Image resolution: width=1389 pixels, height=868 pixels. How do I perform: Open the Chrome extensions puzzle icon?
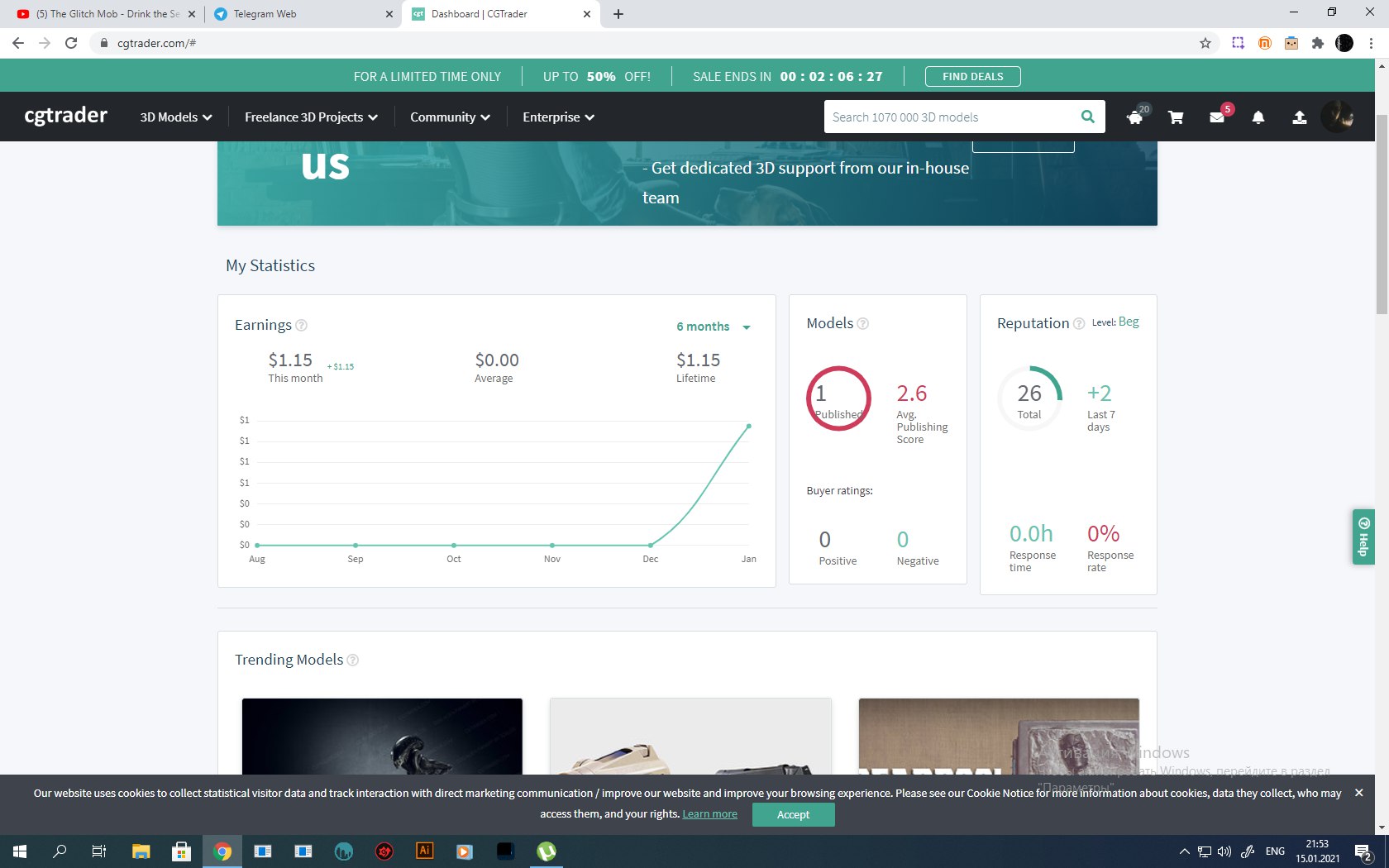[1318, 43]
